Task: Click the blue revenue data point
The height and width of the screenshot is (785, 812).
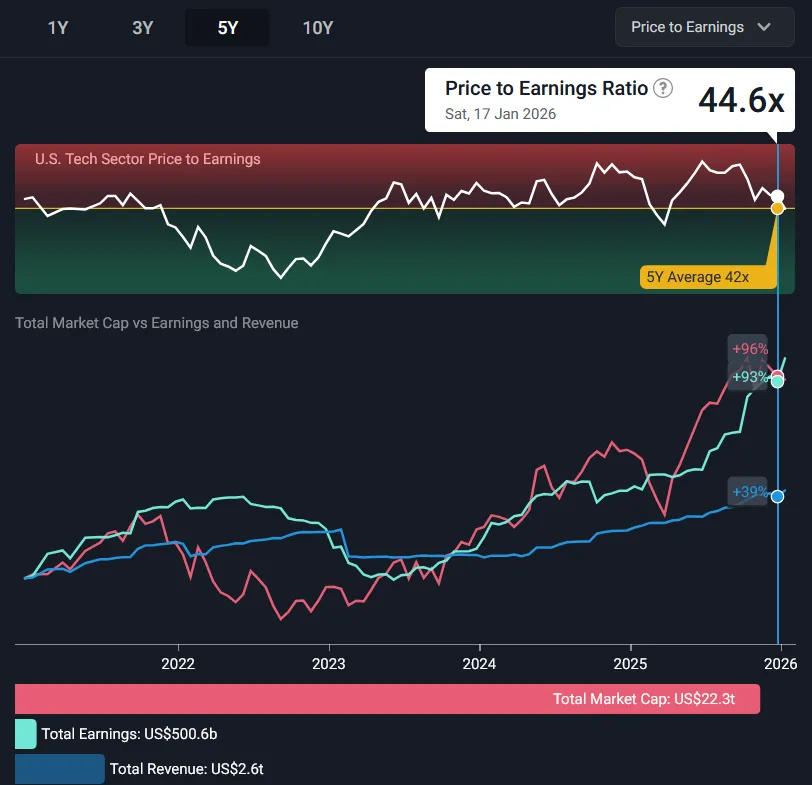Action: point(777,496)
